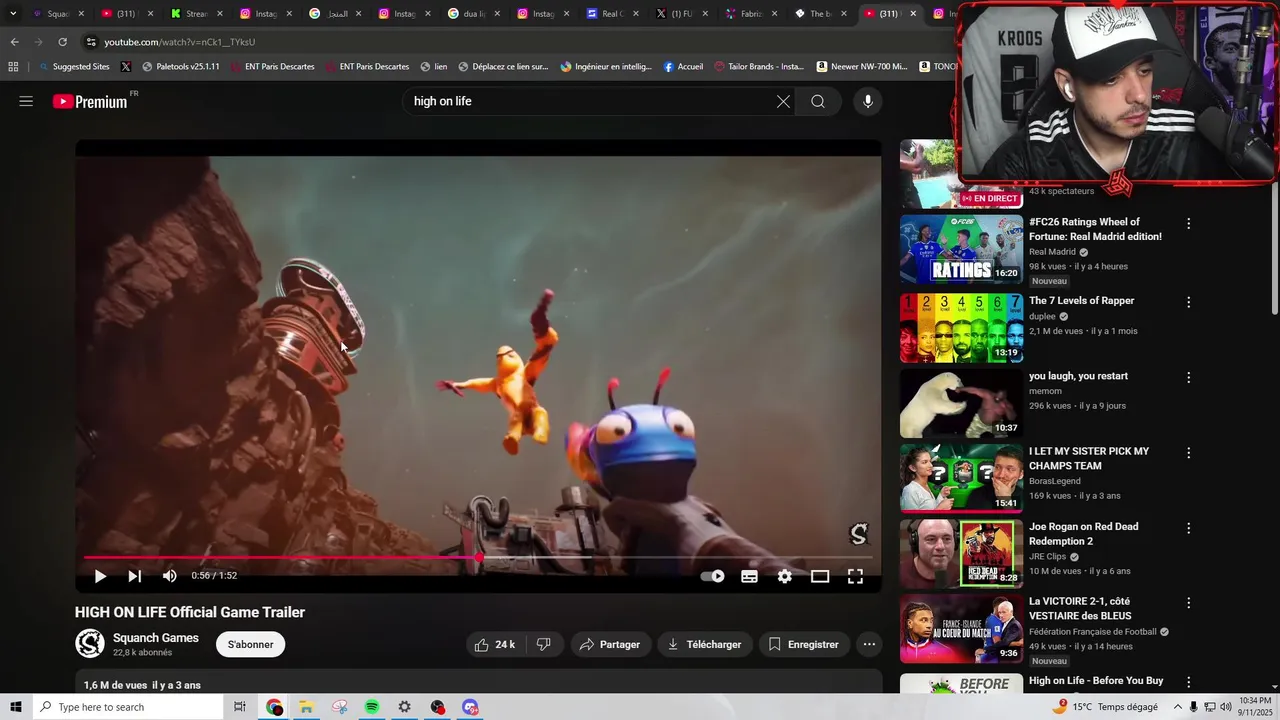Share the video via Partager

point(610,645)
